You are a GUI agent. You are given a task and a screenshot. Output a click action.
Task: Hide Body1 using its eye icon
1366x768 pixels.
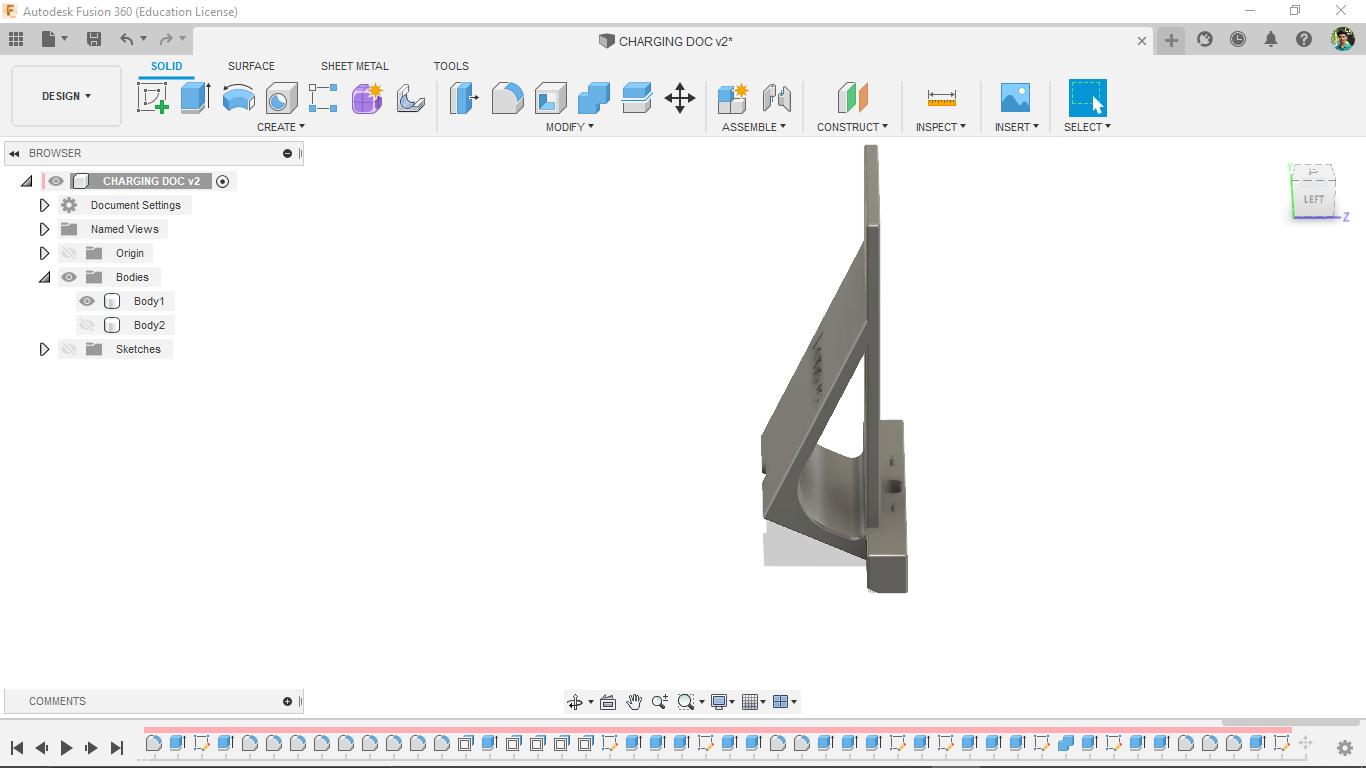[87, 300]
